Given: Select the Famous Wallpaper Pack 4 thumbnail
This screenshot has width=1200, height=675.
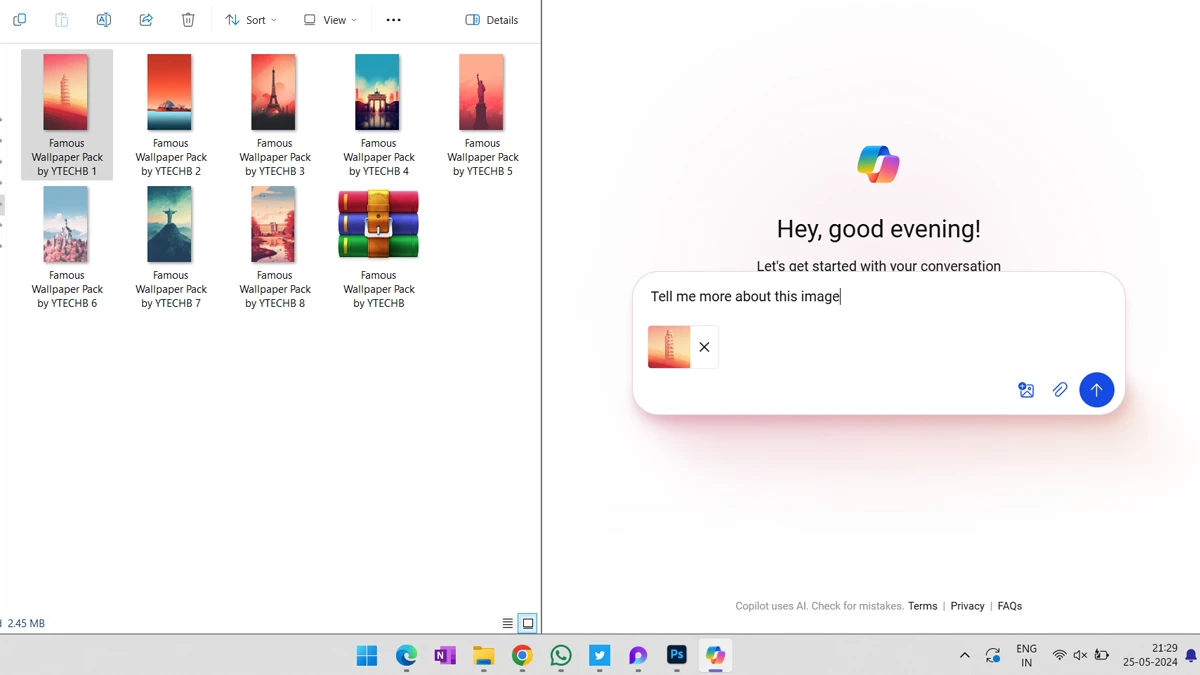Looking at the screenshot, I should click(x=378, y=91).
